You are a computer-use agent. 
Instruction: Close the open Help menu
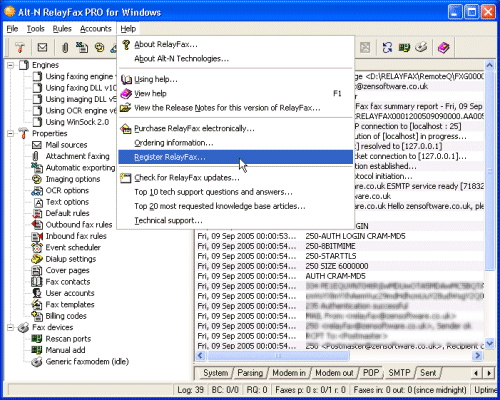[128, 29]
